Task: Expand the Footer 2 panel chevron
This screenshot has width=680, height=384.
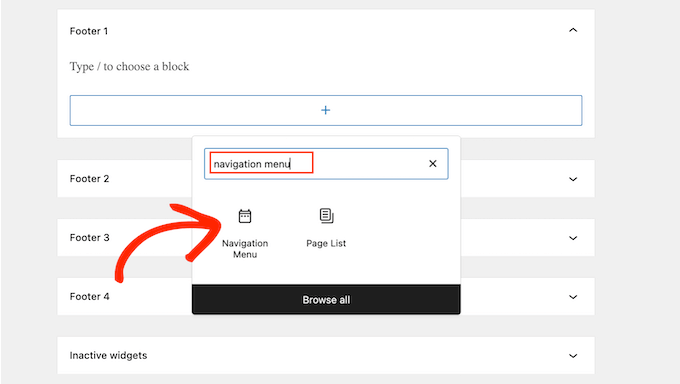Action: tap(573, 179)
